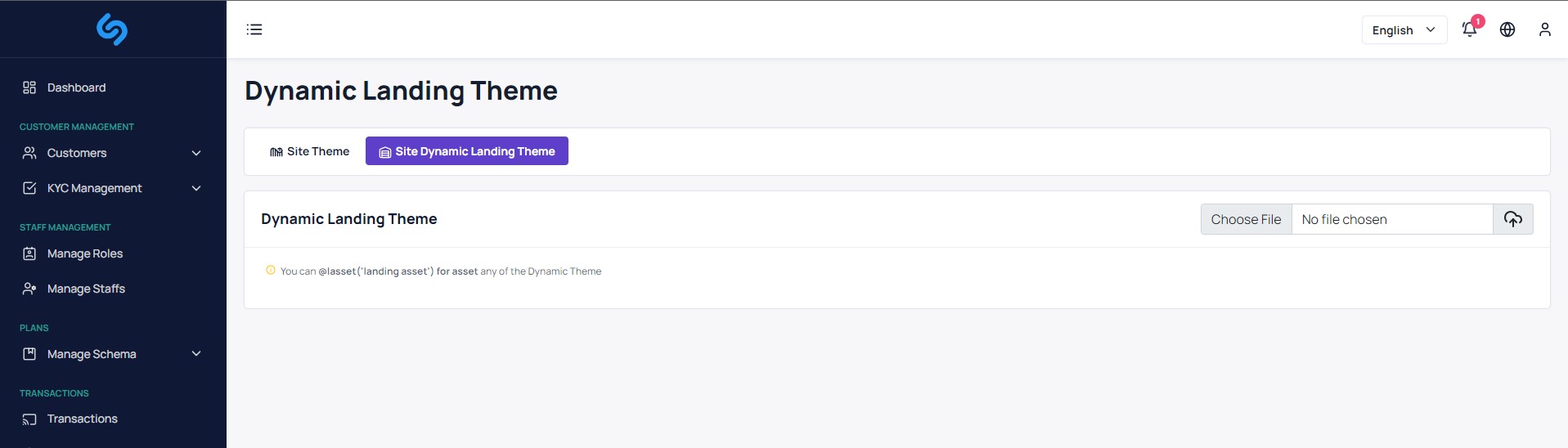Open the user profile icon
Screen dimensions: 1568x448
tap(1544, 29)
